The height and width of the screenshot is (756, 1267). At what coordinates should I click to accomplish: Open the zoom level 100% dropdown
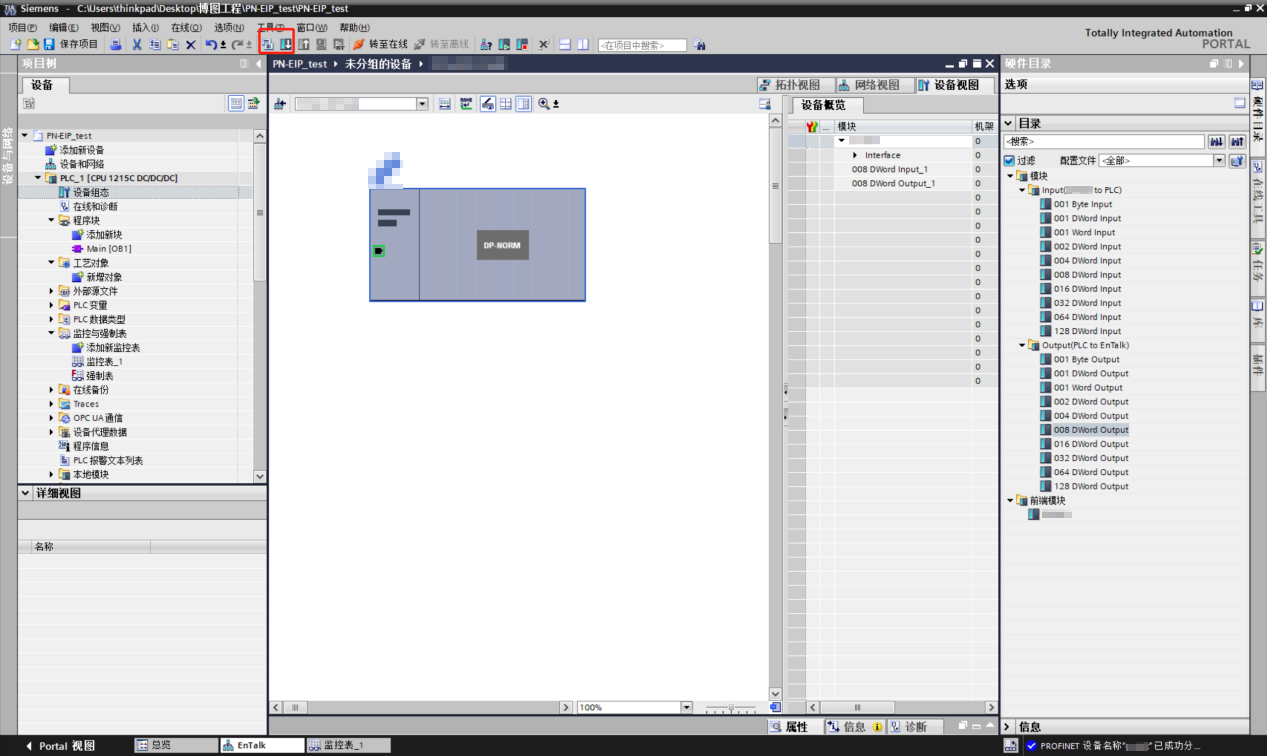coord(686,707)
